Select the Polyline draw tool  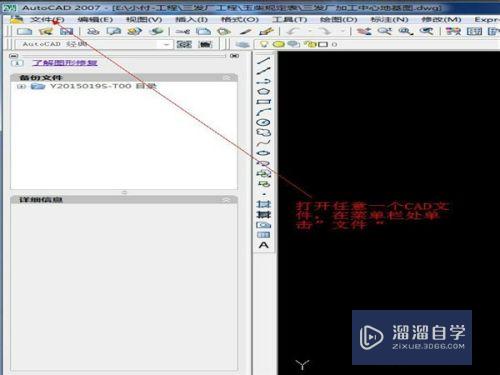click(264, 81)
